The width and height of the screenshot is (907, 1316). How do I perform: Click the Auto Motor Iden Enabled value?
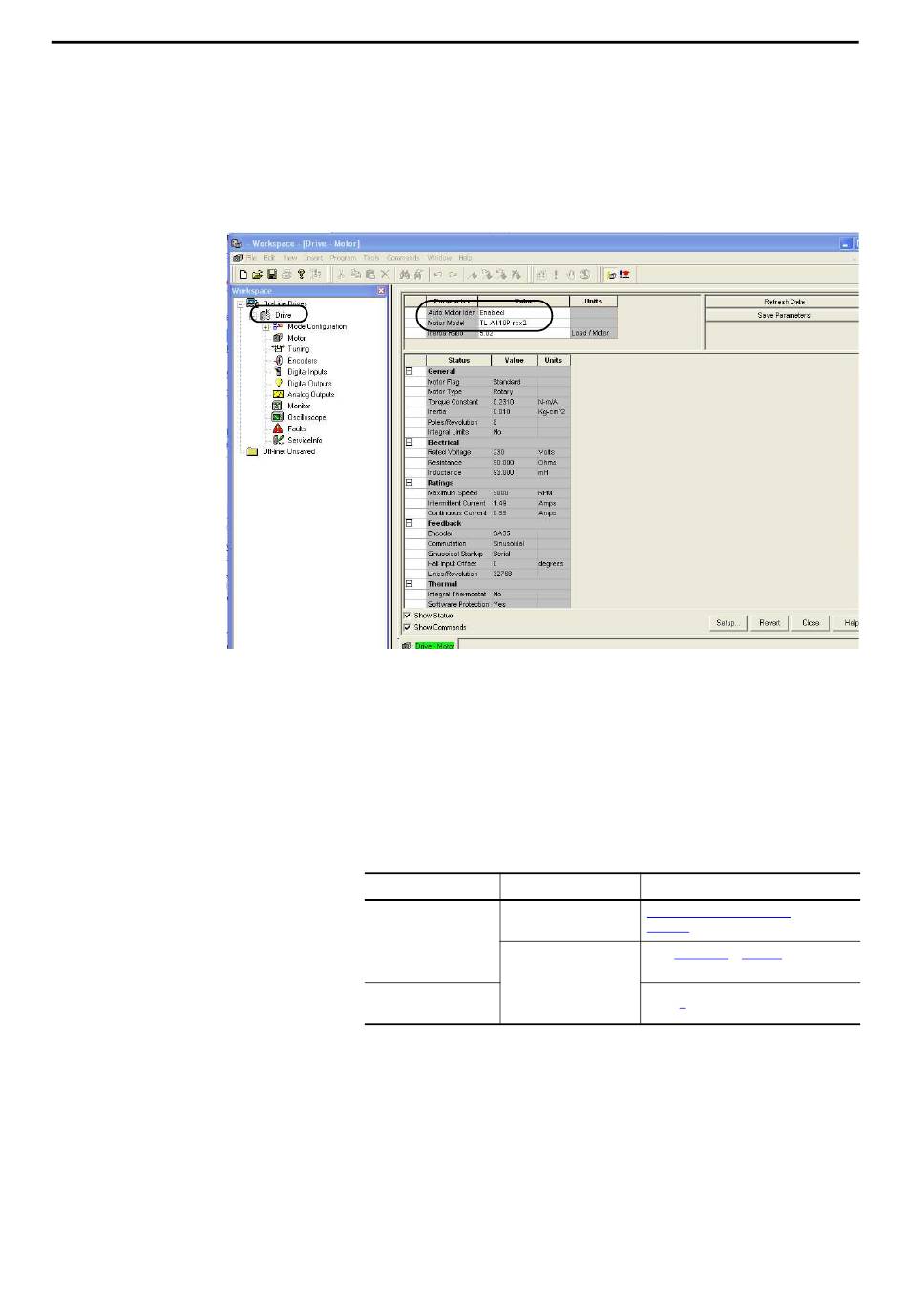click(523, 312)
